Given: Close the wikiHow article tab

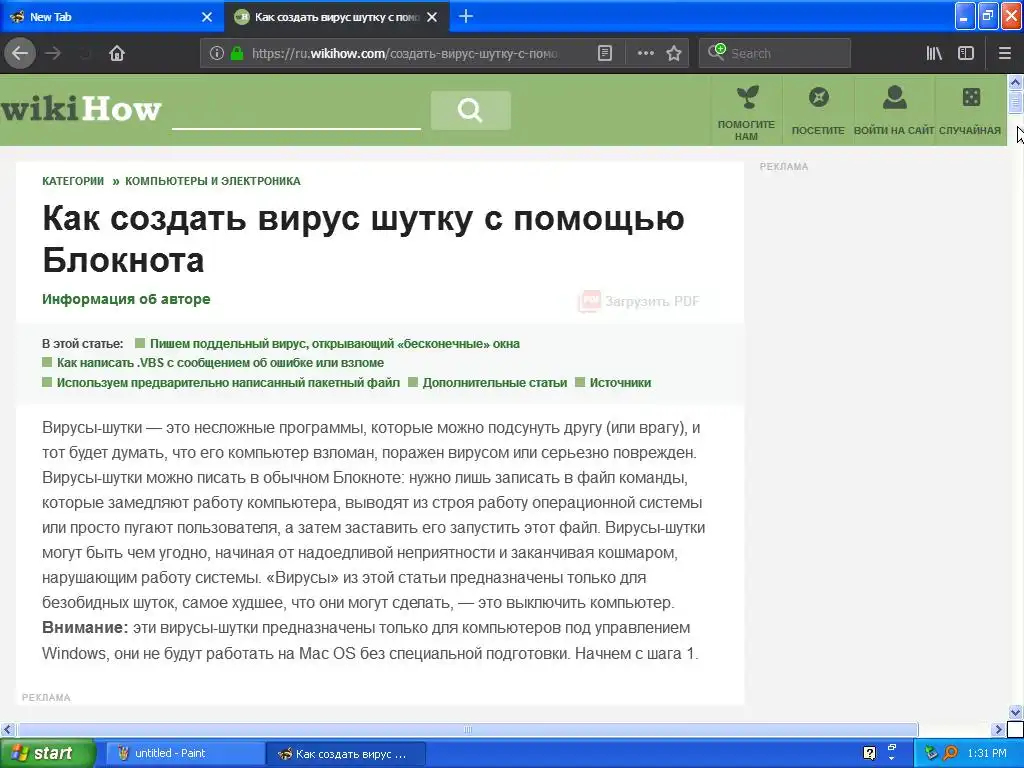Looking at the screenshot, I should click(x=432, y=17).
